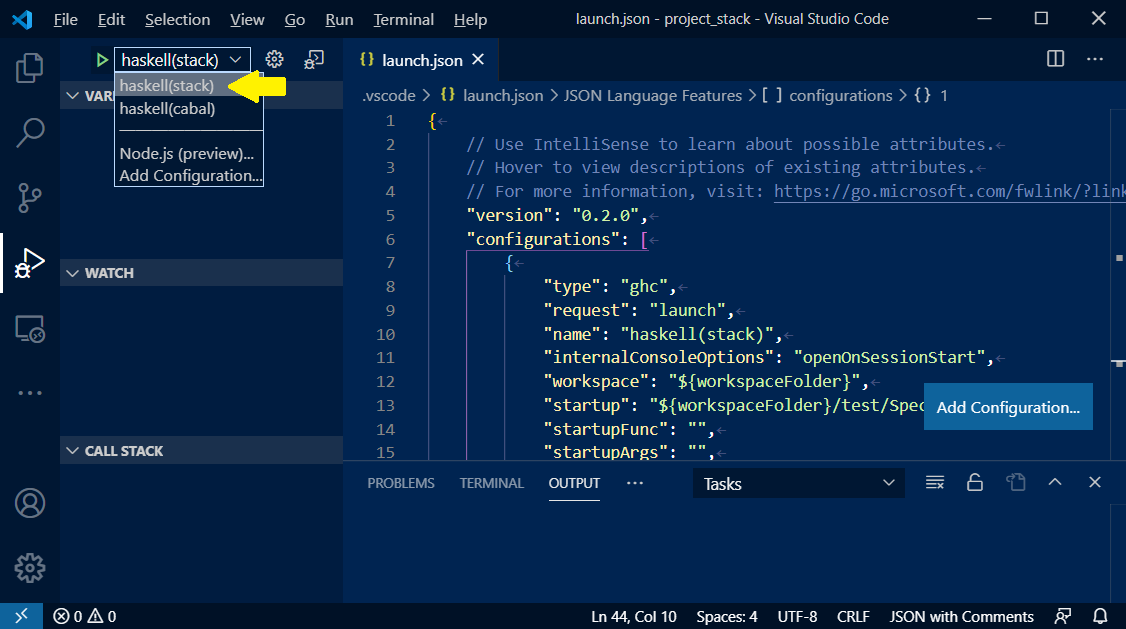Open the Selection menu

(x=177, y=19)
